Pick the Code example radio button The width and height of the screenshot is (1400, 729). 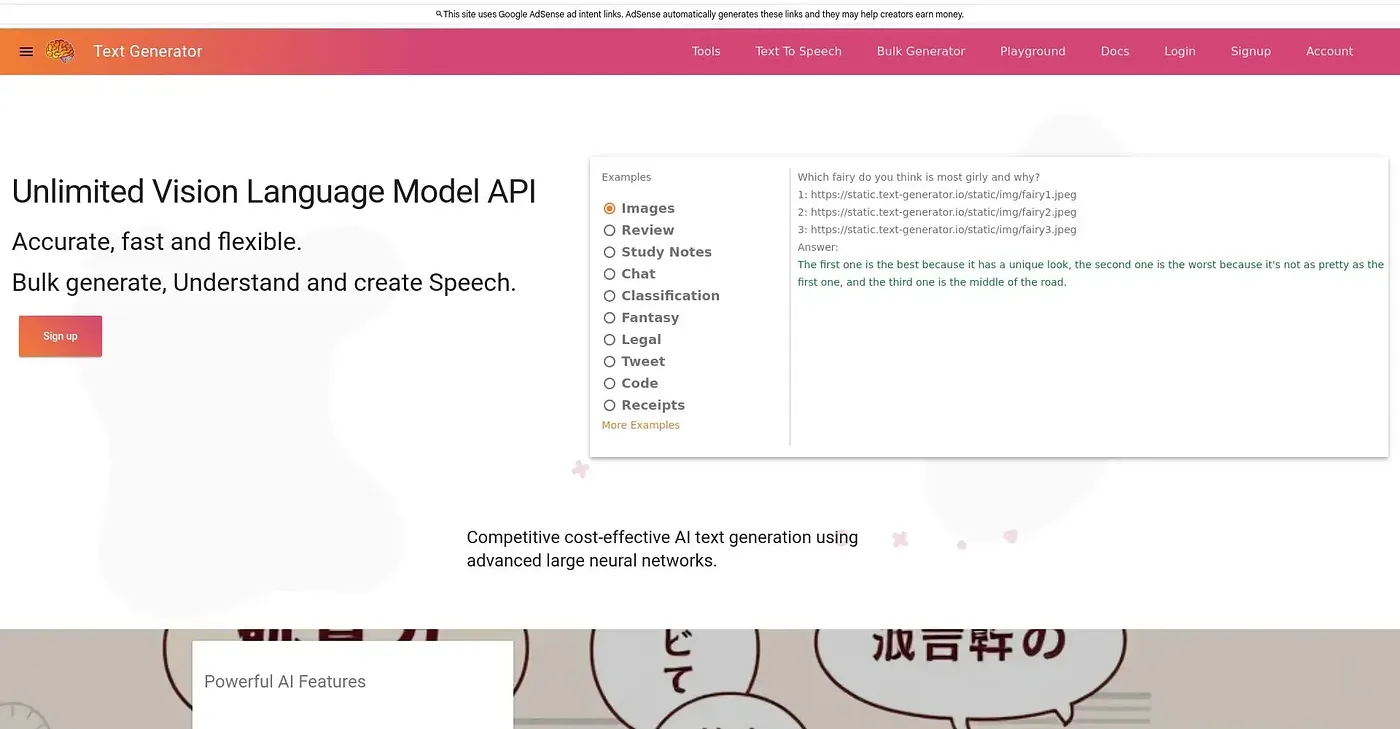[609, 385]
